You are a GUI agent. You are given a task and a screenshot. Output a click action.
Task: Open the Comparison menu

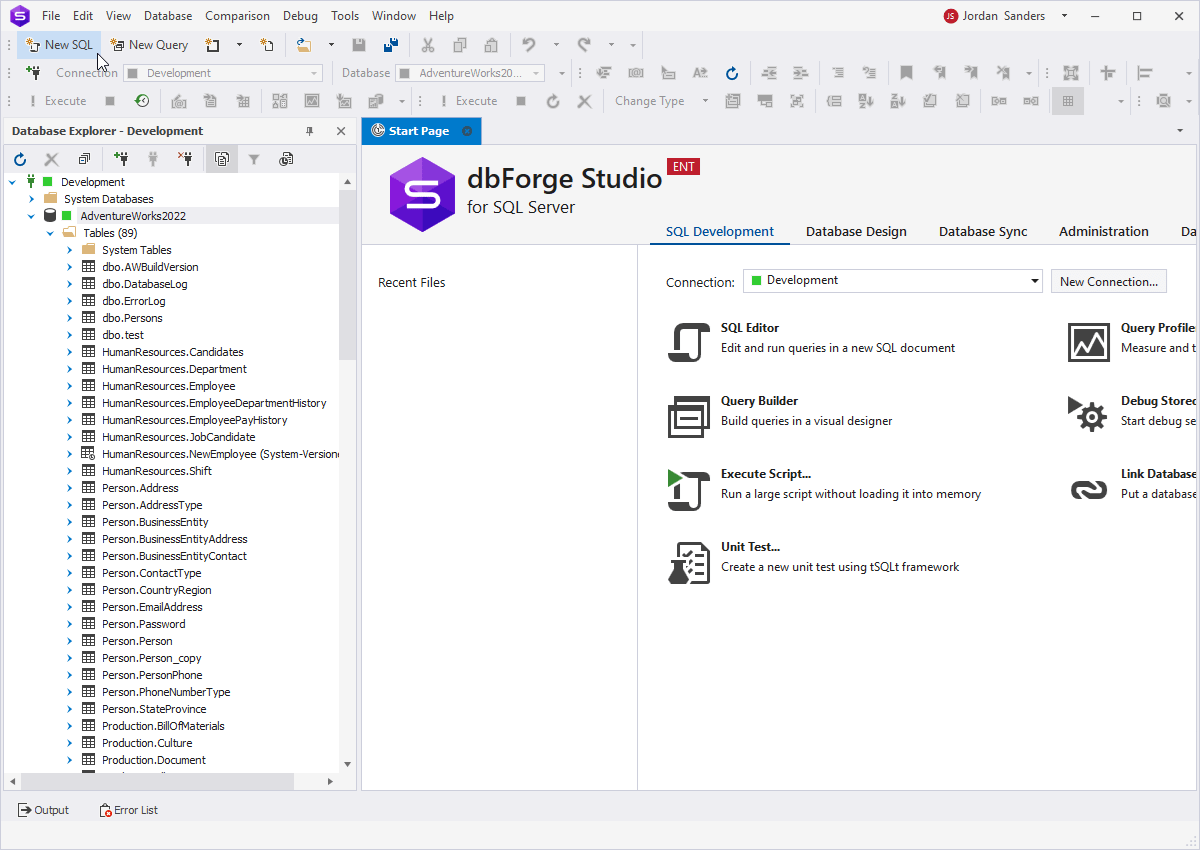(x=237, y=16)
